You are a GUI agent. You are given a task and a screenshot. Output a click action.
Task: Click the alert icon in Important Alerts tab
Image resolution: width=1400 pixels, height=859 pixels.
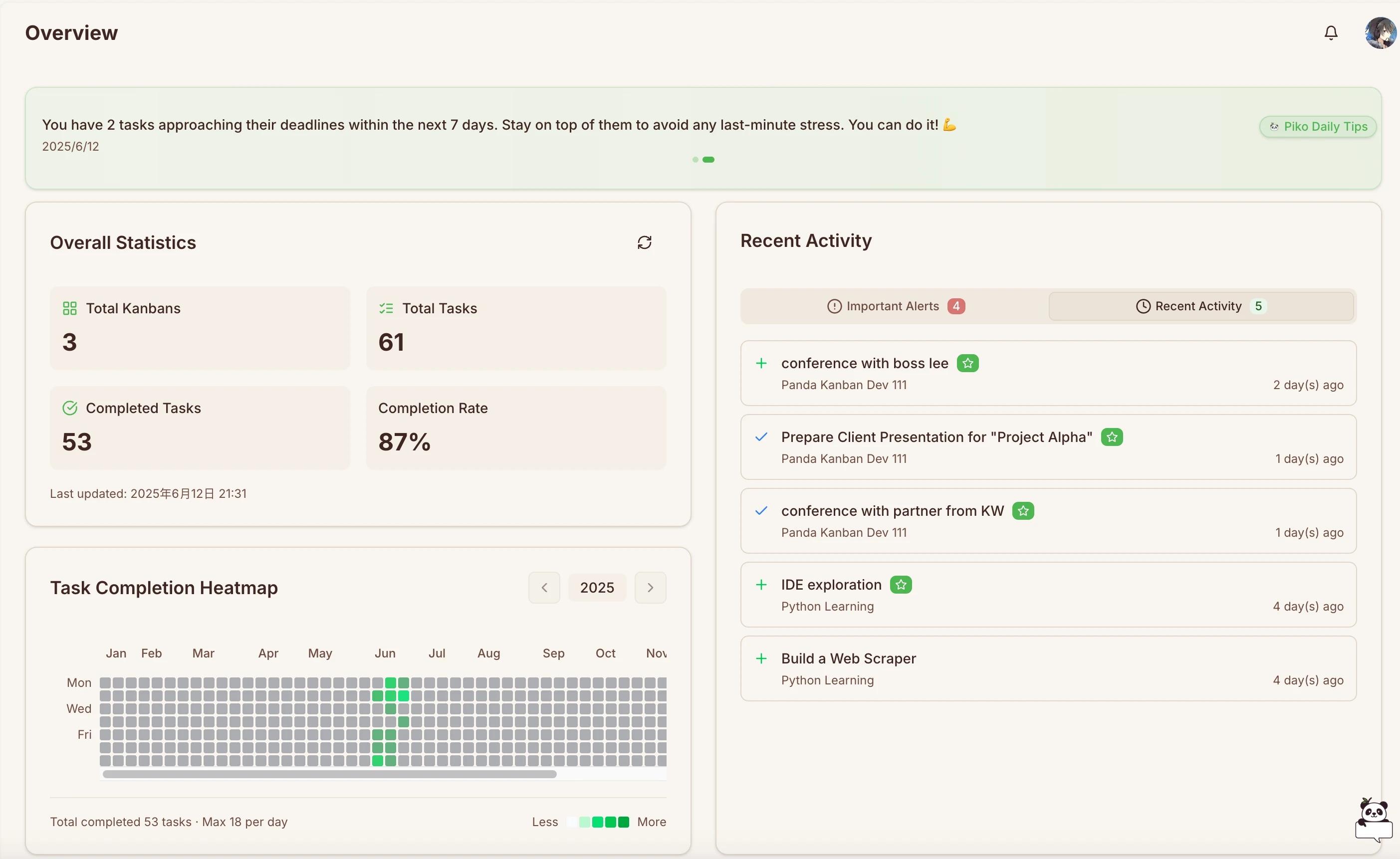(834, 306)
